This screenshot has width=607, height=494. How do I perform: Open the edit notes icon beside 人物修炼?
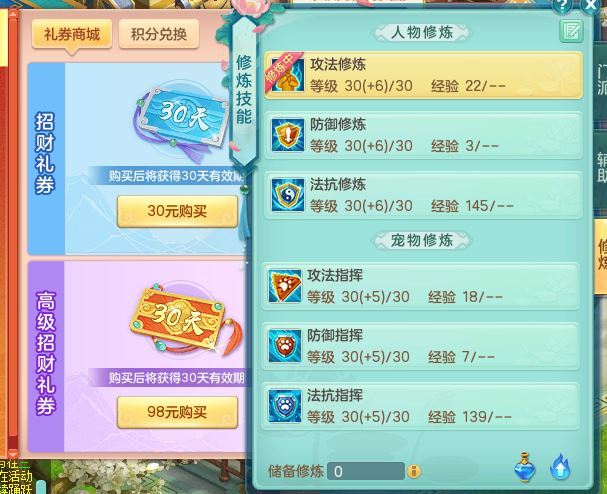(571, 31)
